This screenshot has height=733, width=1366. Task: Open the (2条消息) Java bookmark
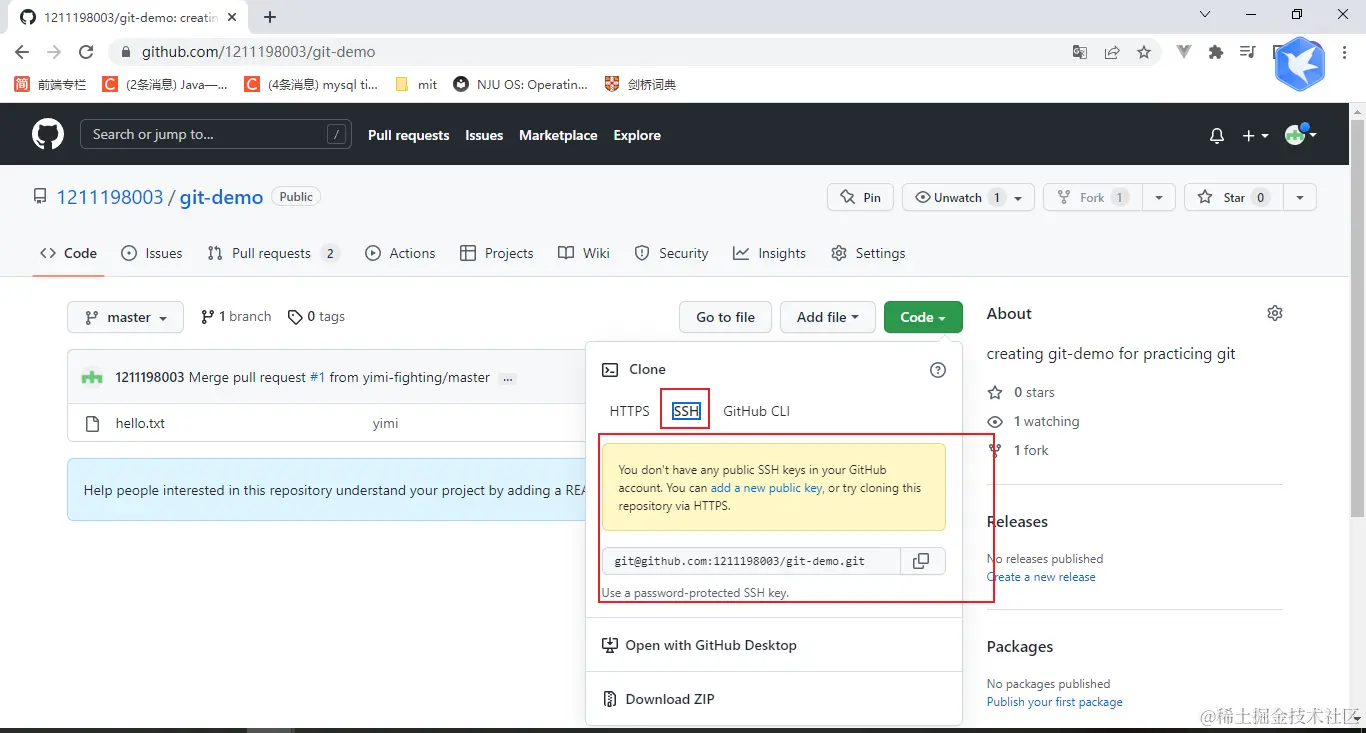pos(165,85)
